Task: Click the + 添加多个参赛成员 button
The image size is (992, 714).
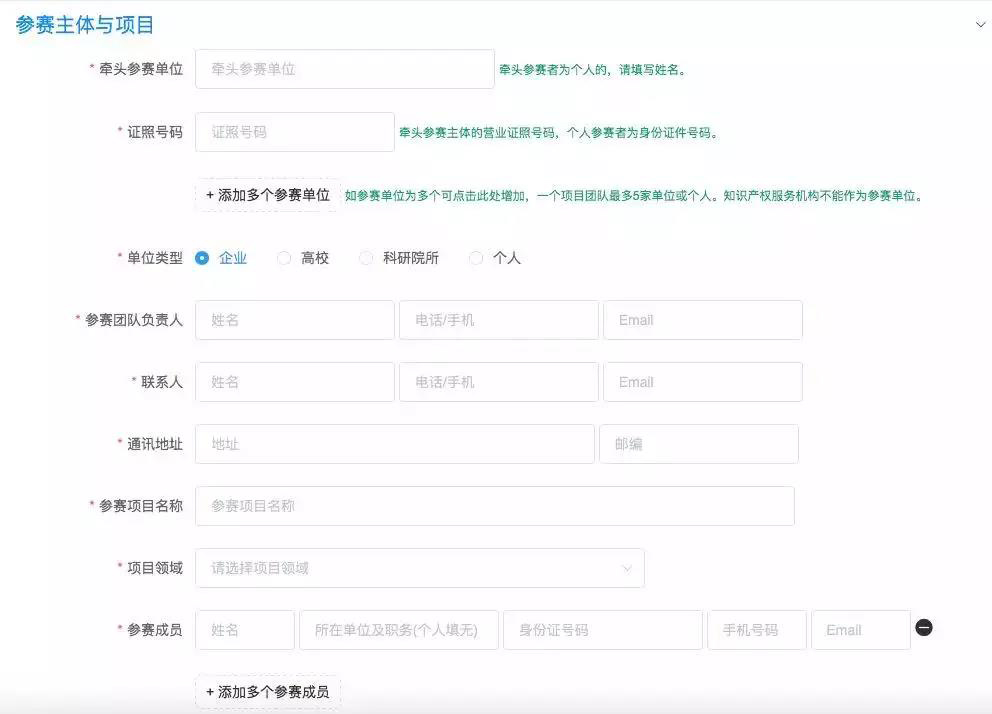Action: pyautogui.click(x=268, y=692)
